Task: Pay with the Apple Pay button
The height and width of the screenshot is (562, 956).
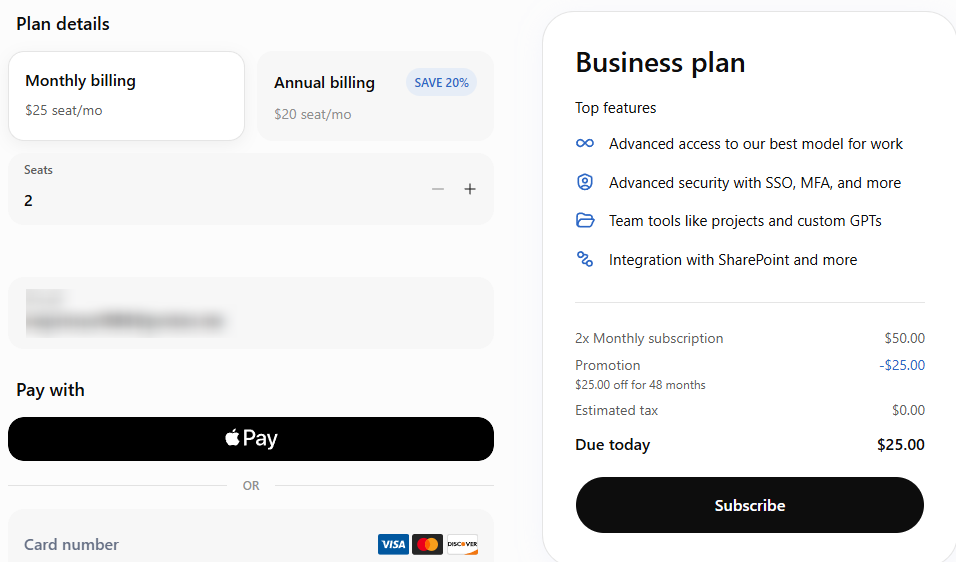Action: tap(251, 439)
